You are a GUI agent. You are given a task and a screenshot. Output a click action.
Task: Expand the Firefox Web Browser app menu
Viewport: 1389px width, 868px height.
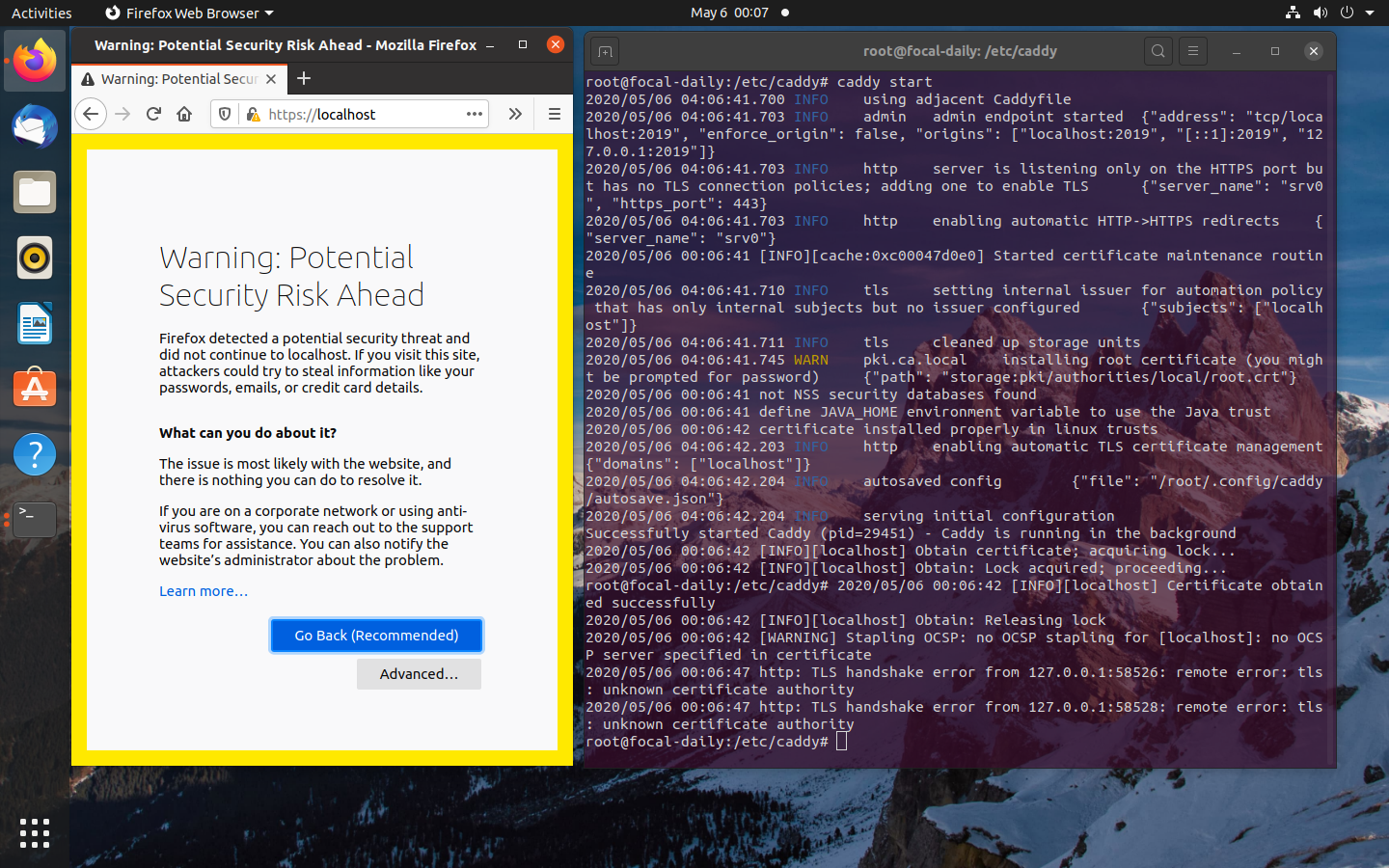pyautogui.click(x=190, y=13)
